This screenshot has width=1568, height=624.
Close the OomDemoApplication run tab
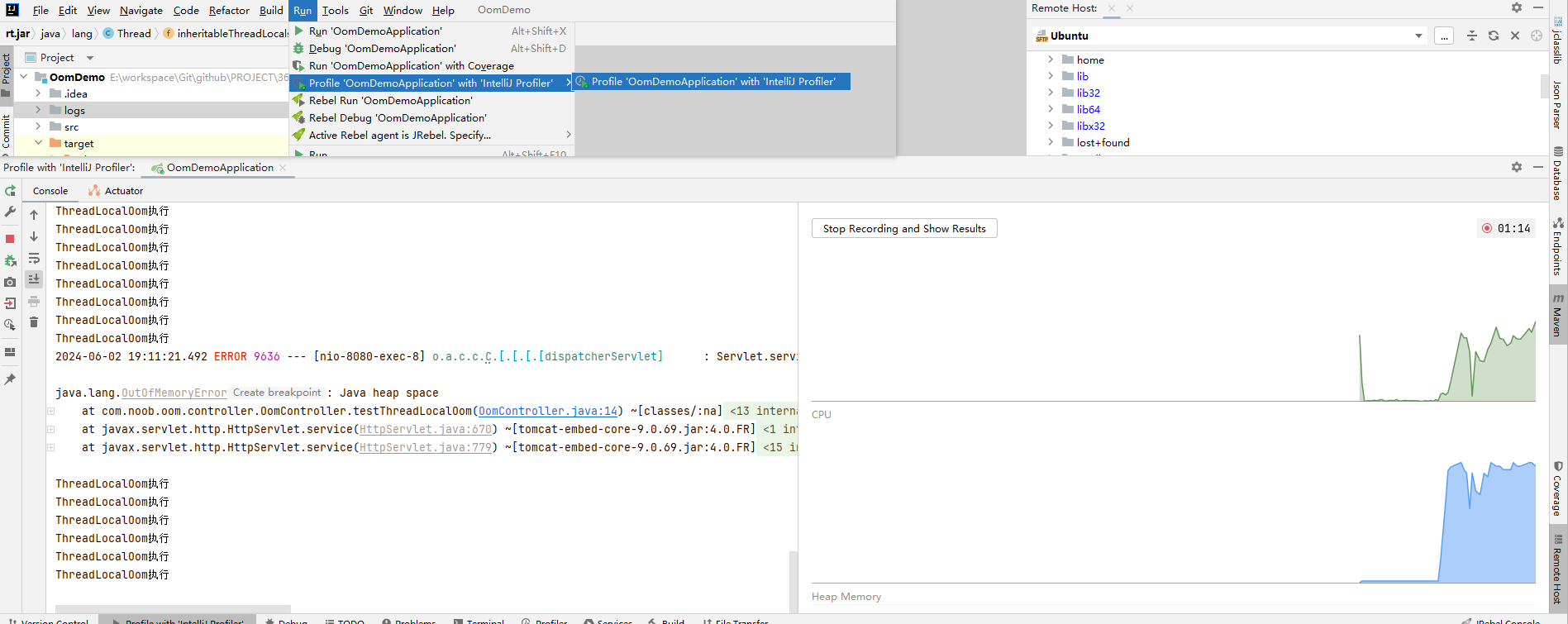tap(283, 168)
